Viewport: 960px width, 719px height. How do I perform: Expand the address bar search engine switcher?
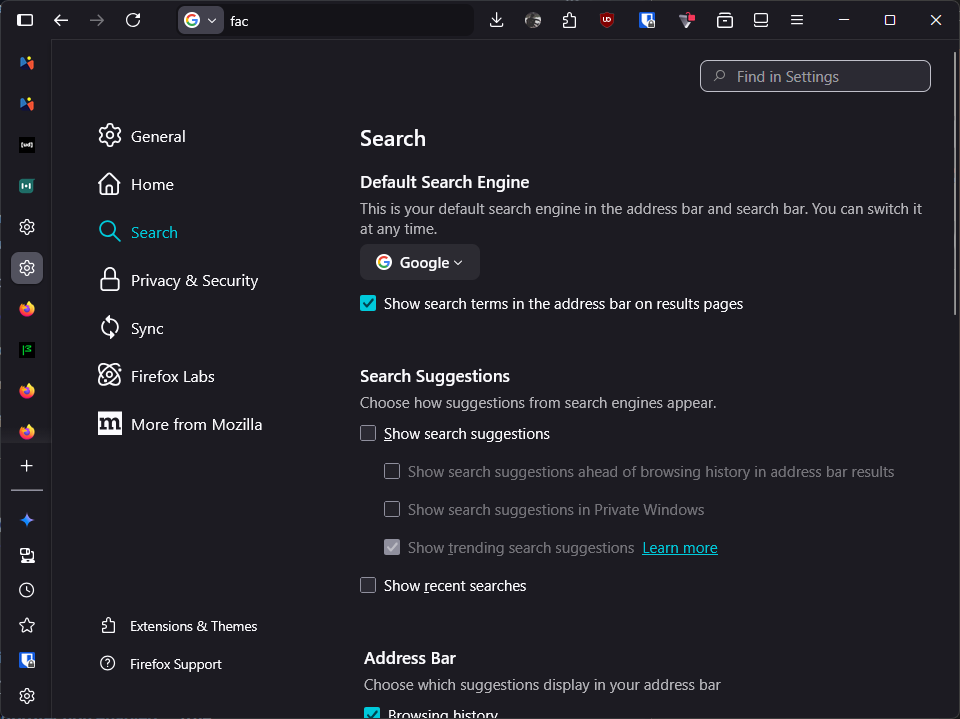[200, 20]
